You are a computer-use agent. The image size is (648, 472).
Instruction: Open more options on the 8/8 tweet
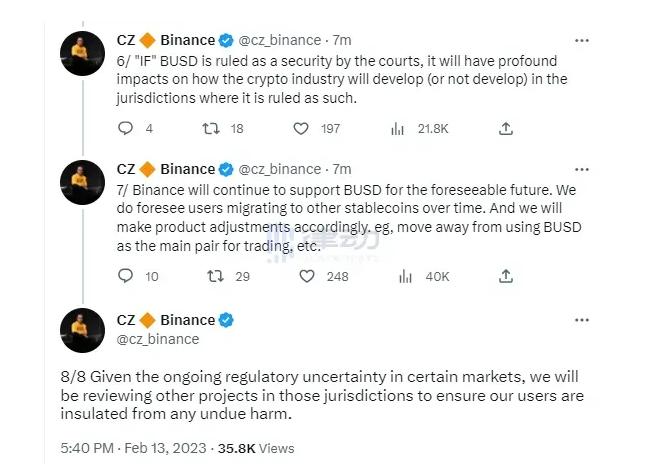581,320
